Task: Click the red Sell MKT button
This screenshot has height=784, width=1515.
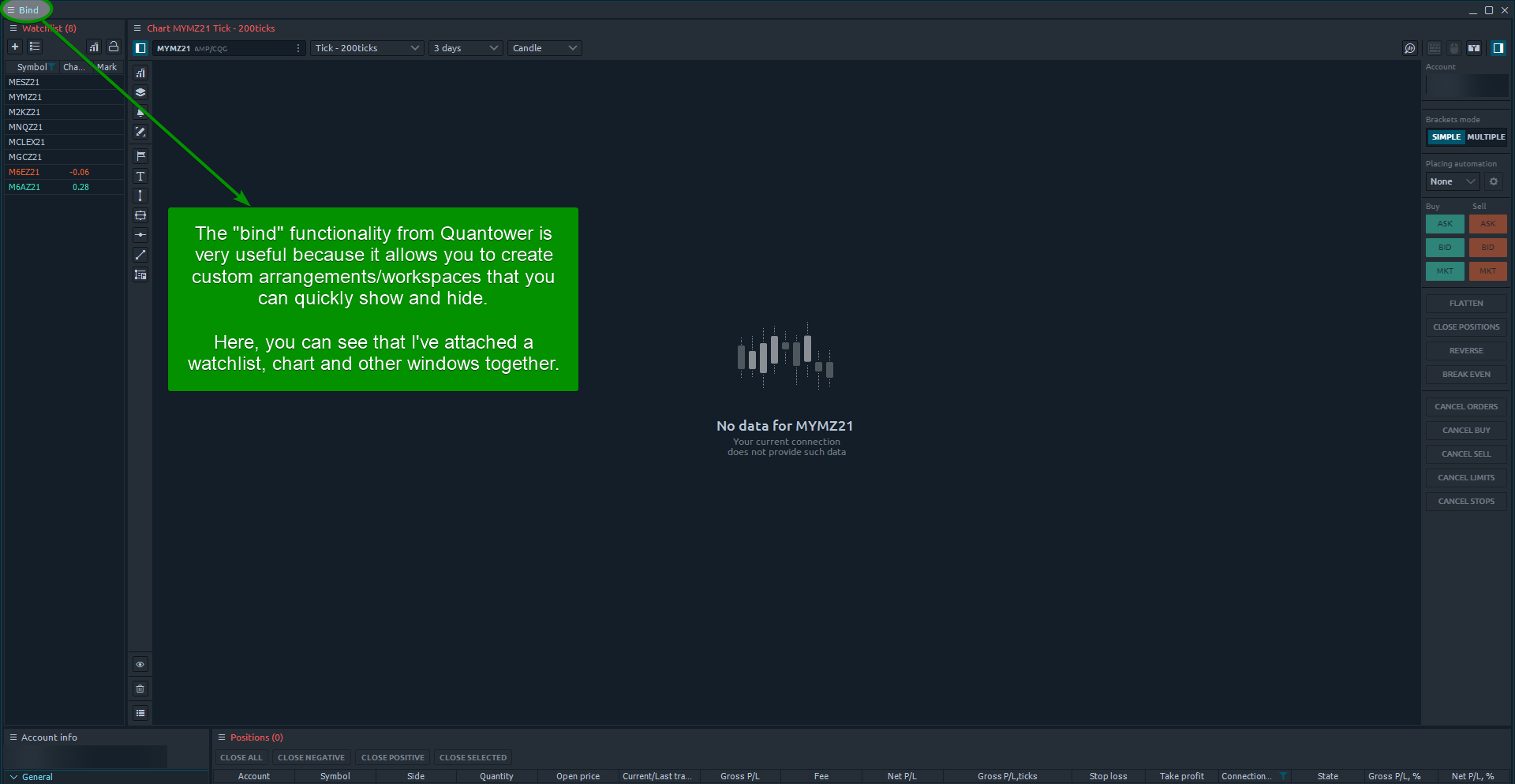Action: pos(1488,271)
